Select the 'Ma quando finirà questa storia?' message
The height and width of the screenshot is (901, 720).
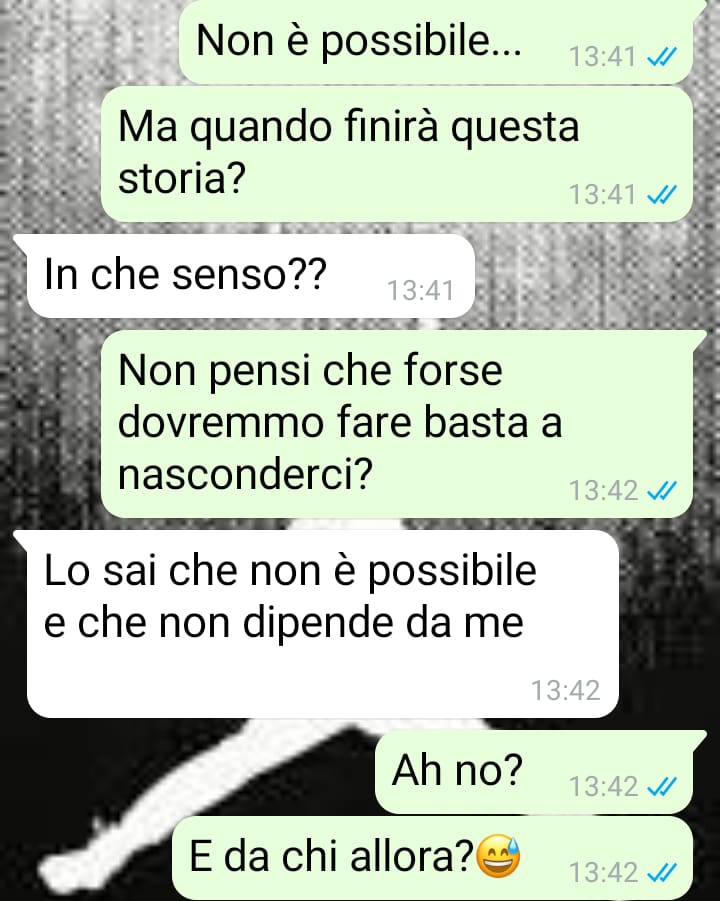point(396,153)
